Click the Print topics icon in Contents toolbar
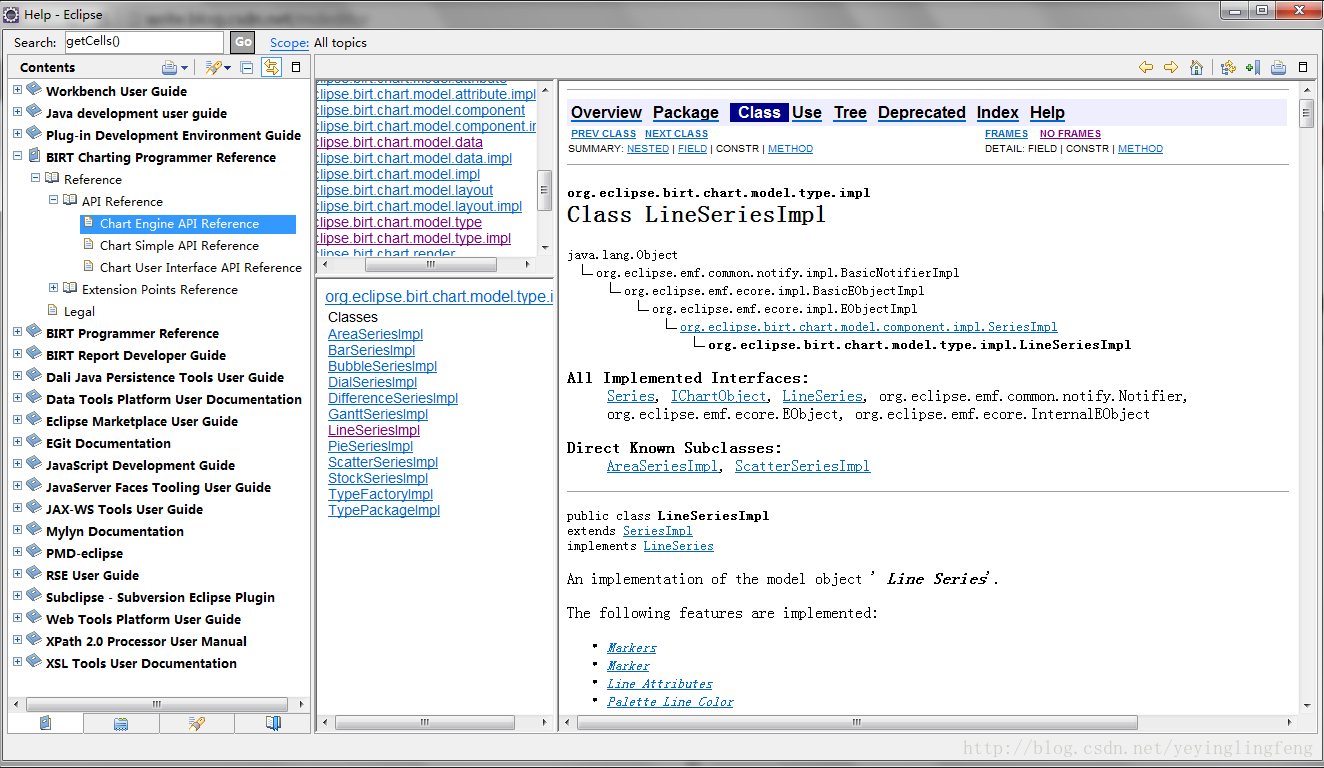Image resolution: width=1324 pixels, height=768 pixels. pyautogui.click(x=170, y=67)
